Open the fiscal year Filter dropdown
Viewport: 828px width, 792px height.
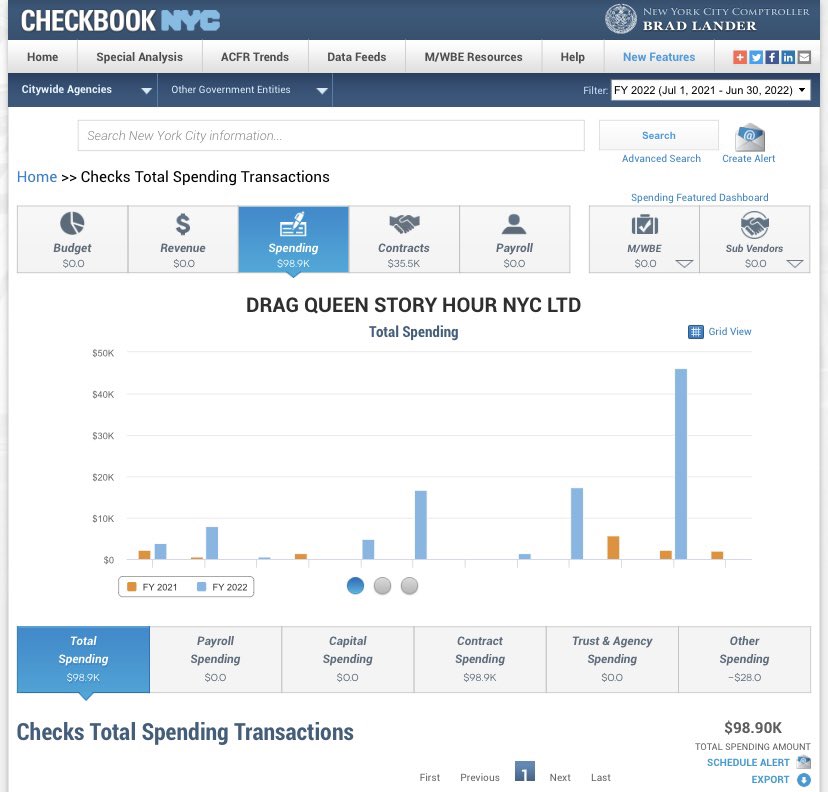710,90
